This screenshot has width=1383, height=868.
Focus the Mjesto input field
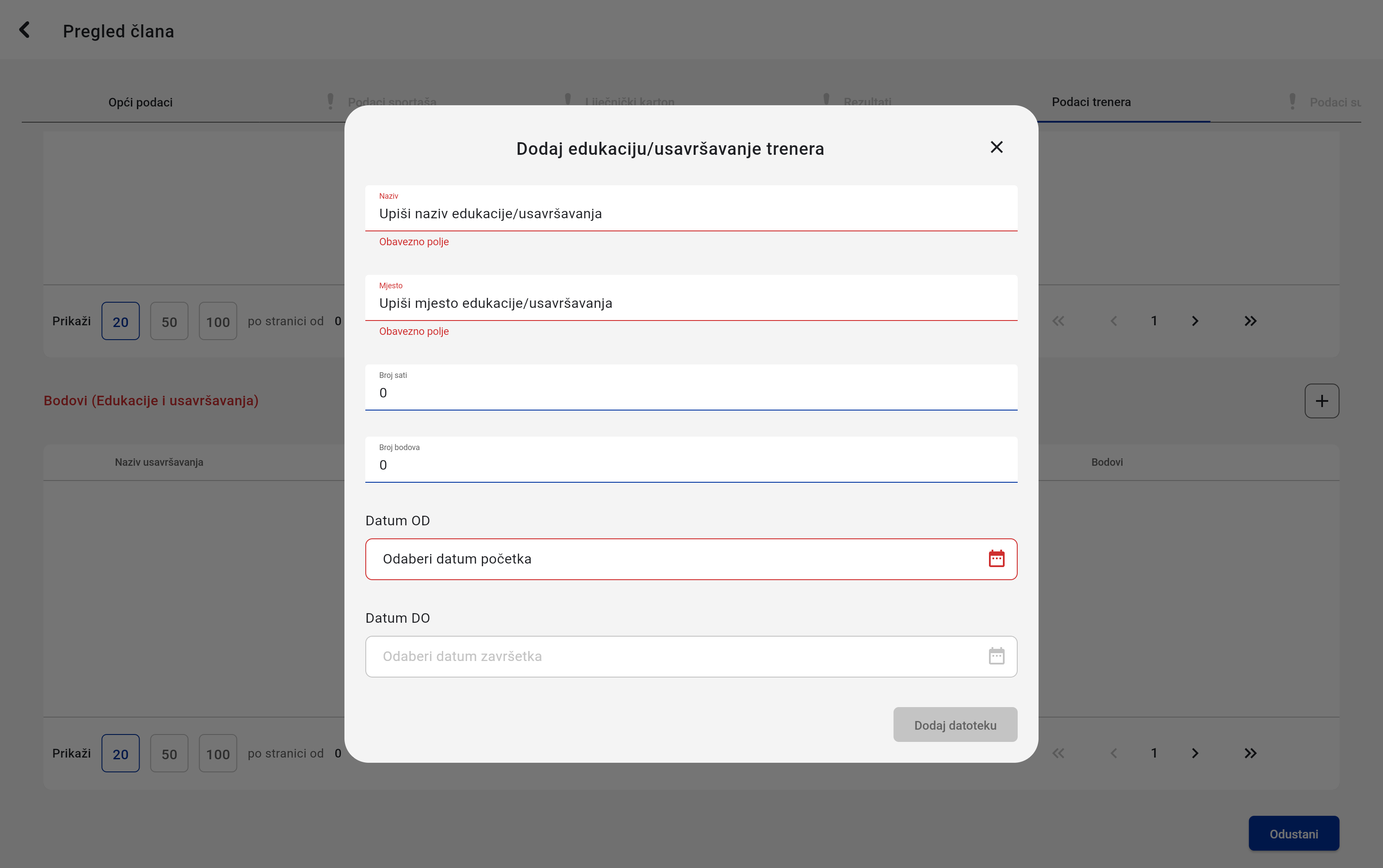point(691,303)
